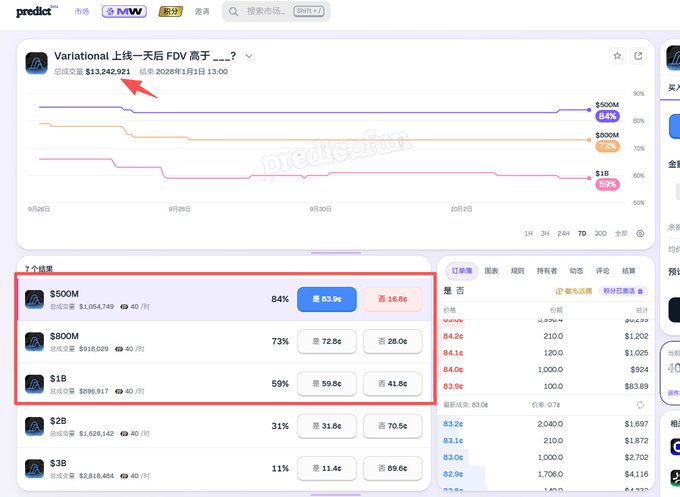Screen dimensions: 680x497
Task: Buy 否 16.8¢ for $500M
Action: (x=392, y=299)
